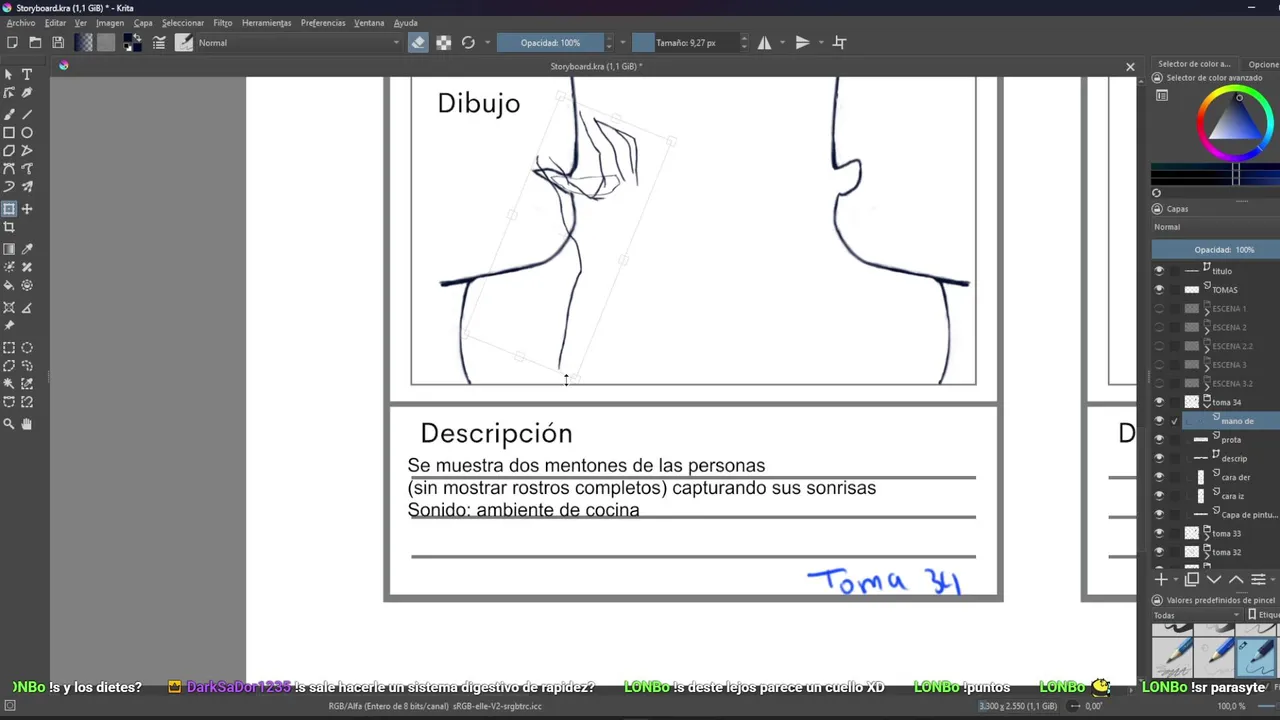Select the Elliptical Selection tool
The image size is (1280, 720).
point(27,348)
